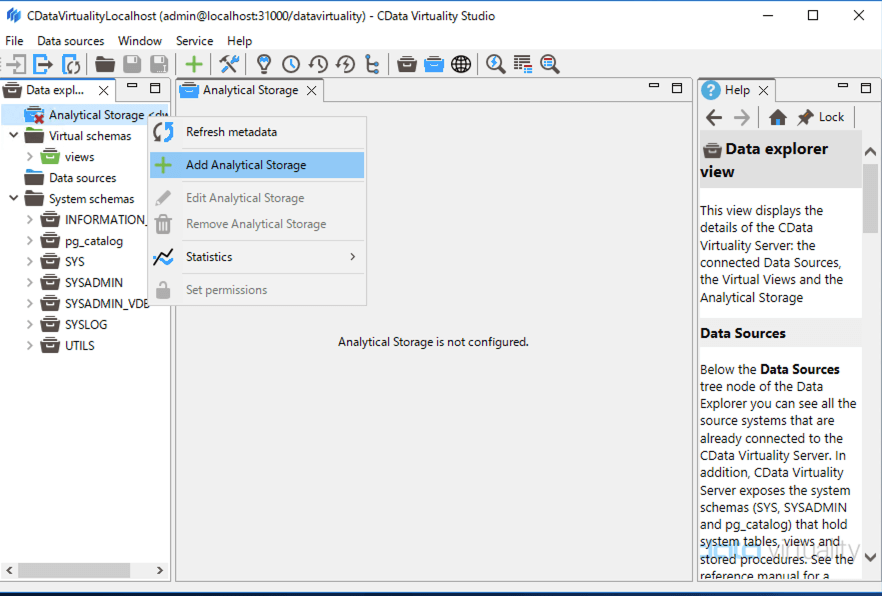Viewport: 882px width, 596px height.
Task: Click the clock icon in the toolbar
Action: pos(291,64)
